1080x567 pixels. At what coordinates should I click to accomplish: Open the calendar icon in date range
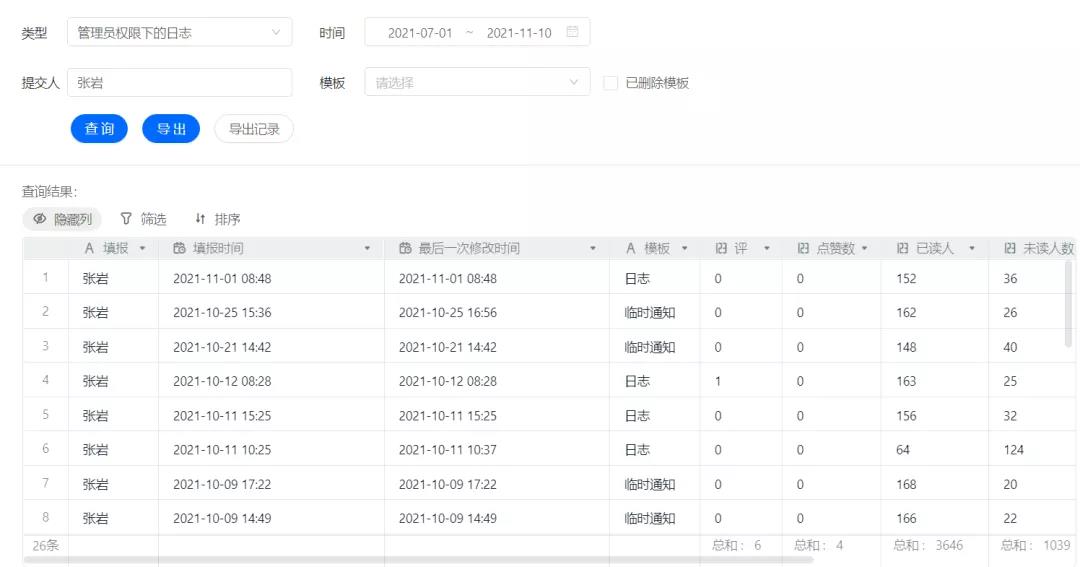click(x=572, y=32)
